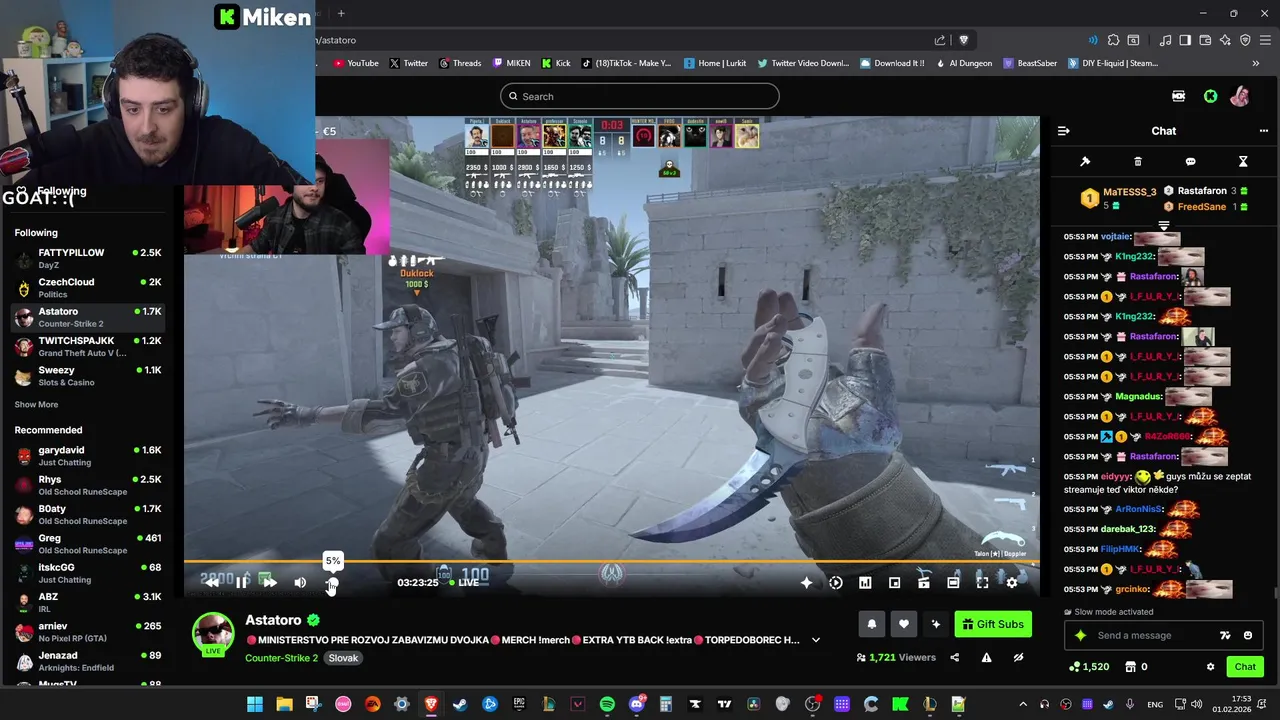Jump to LIVE indicator in the player

click(463, 582)
